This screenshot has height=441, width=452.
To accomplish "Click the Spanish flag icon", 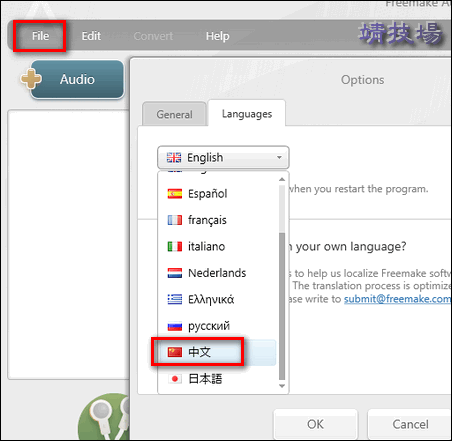I will (175, 194).
